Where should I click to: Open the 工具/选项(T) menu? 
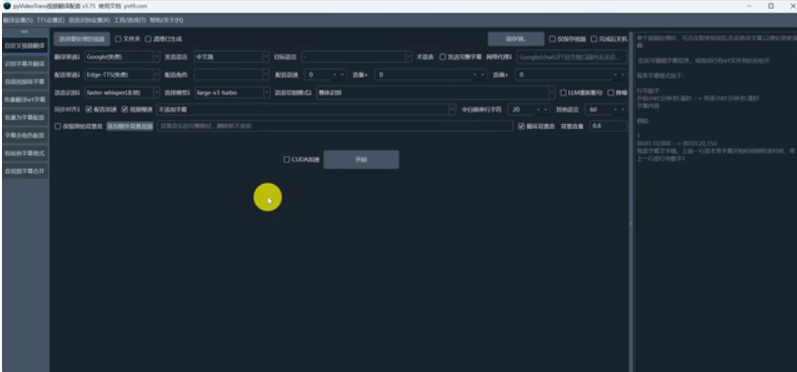pos(130,20)
